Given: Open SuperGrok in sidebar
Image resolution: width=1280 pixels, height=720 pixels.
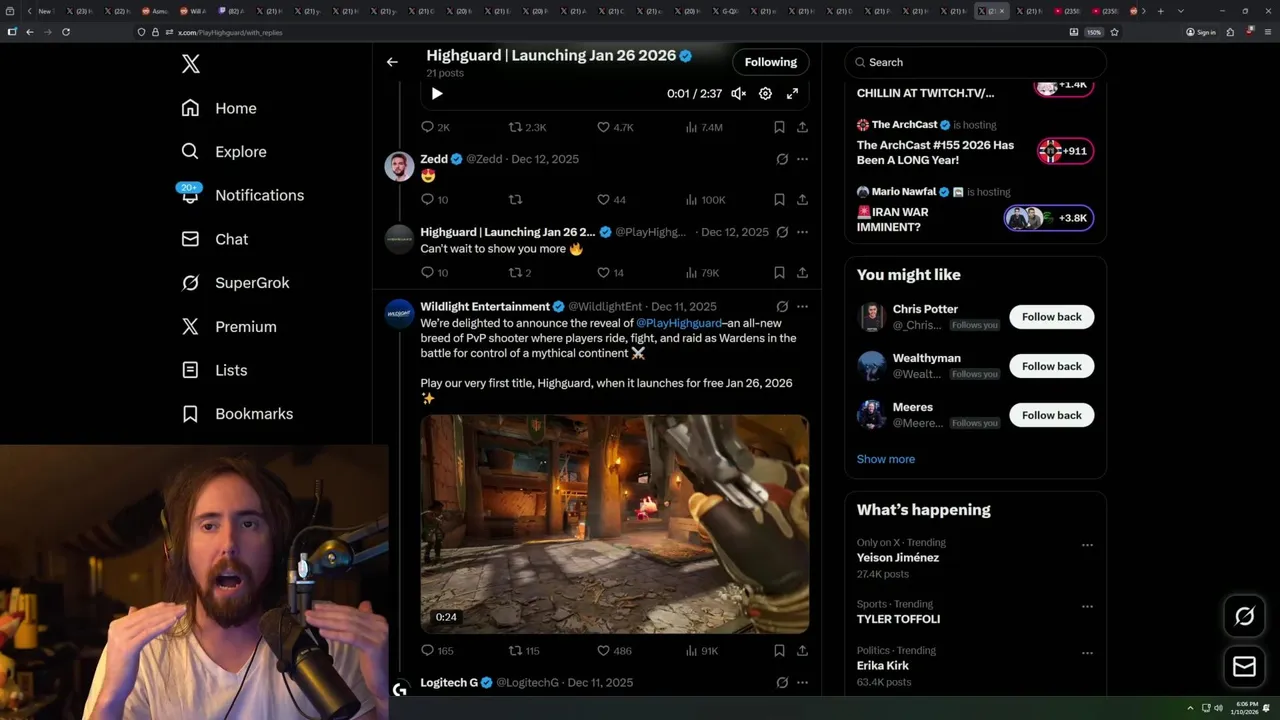Looking at the screenshot, I should pos(235,283).
